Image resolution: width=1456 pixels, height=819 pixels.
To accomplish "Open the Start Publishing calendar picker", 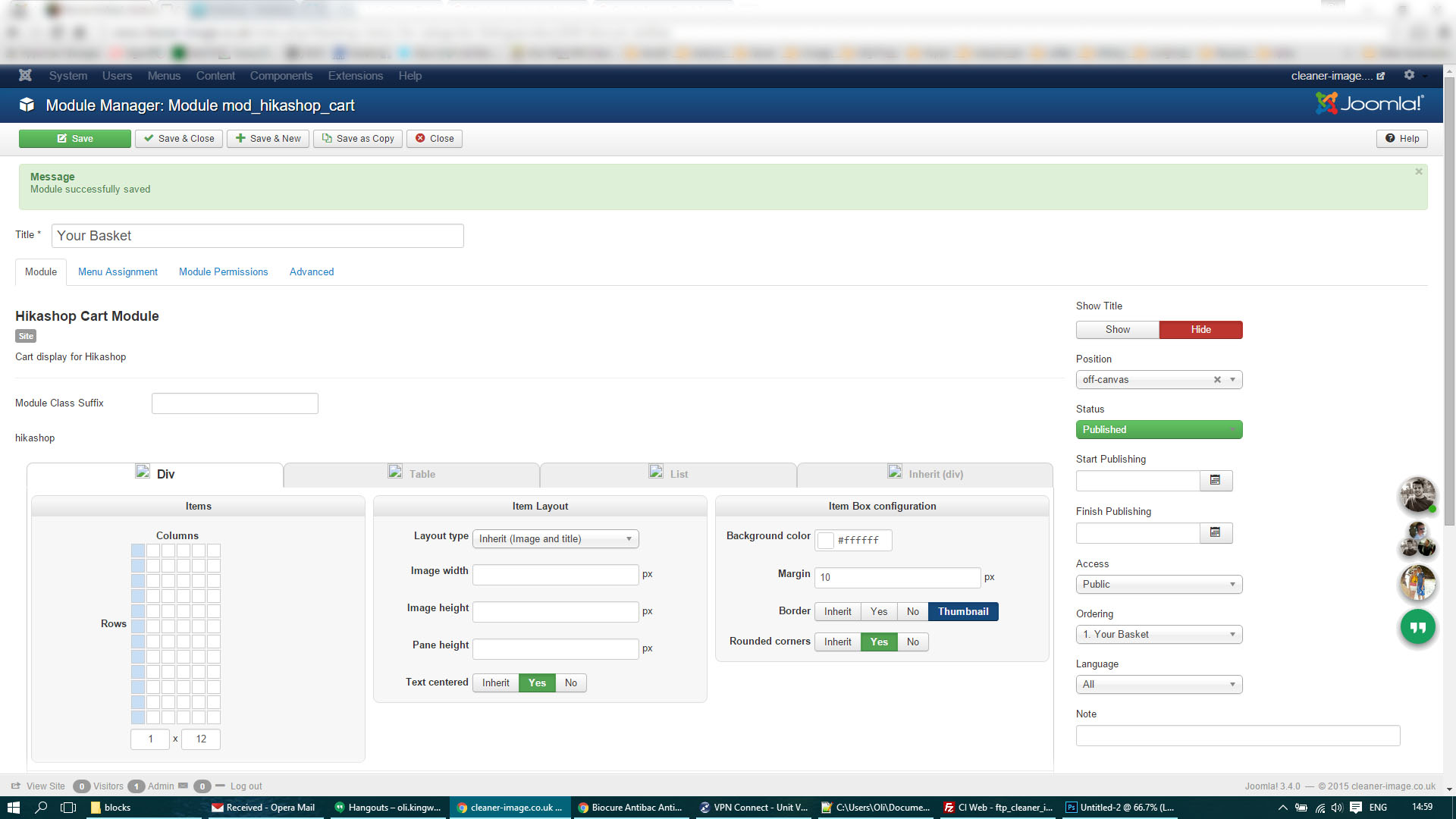I will click(x=1215, y=480).
